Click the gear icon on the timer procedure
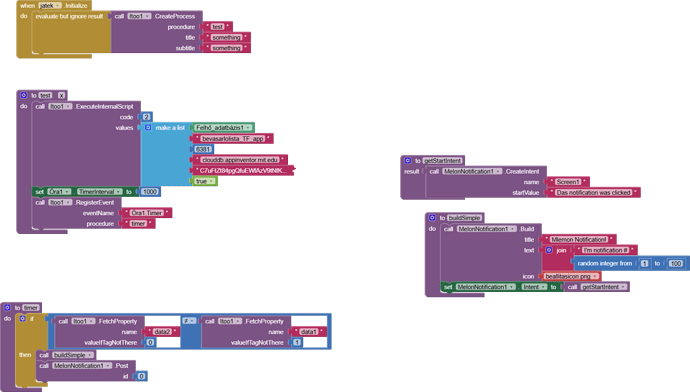The width and height of the screenshot is (690, 392). point(7,308)
